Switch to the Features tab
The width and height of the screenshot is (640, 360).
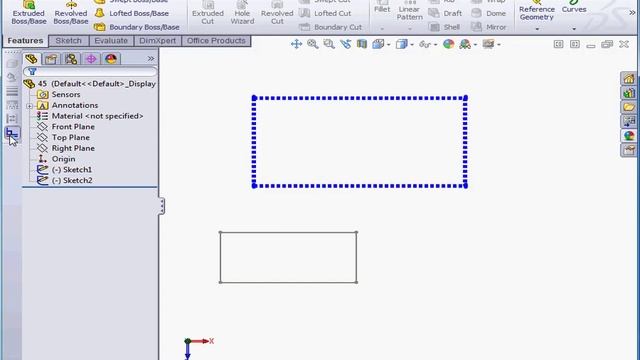coord(25,41)
